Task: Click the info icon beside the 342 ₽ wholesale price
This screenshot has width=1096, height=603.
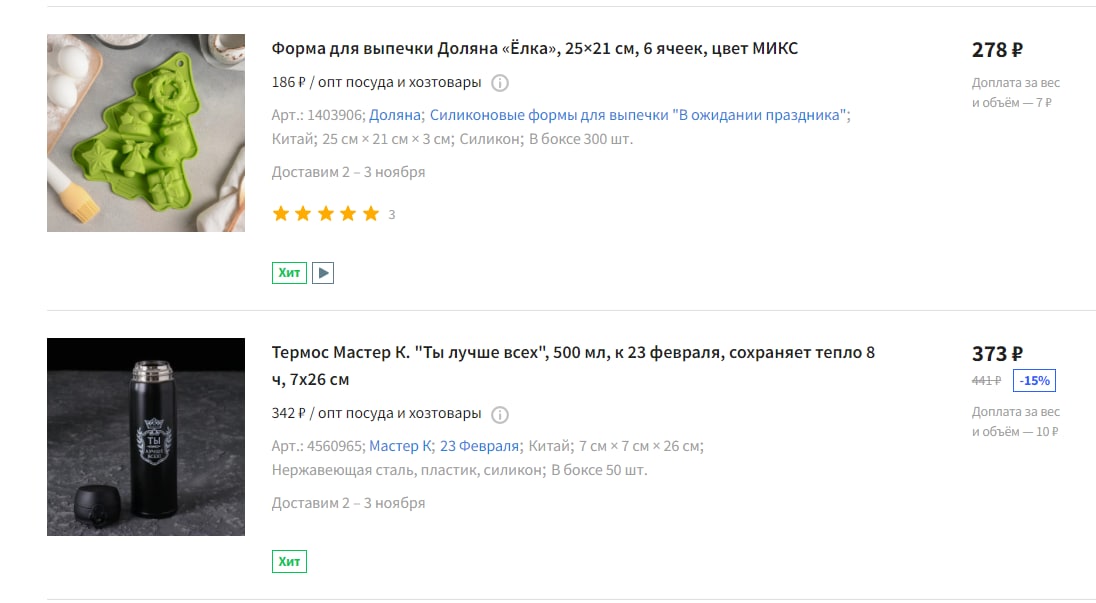Action: pyautogui.click(x=500, y=414)
